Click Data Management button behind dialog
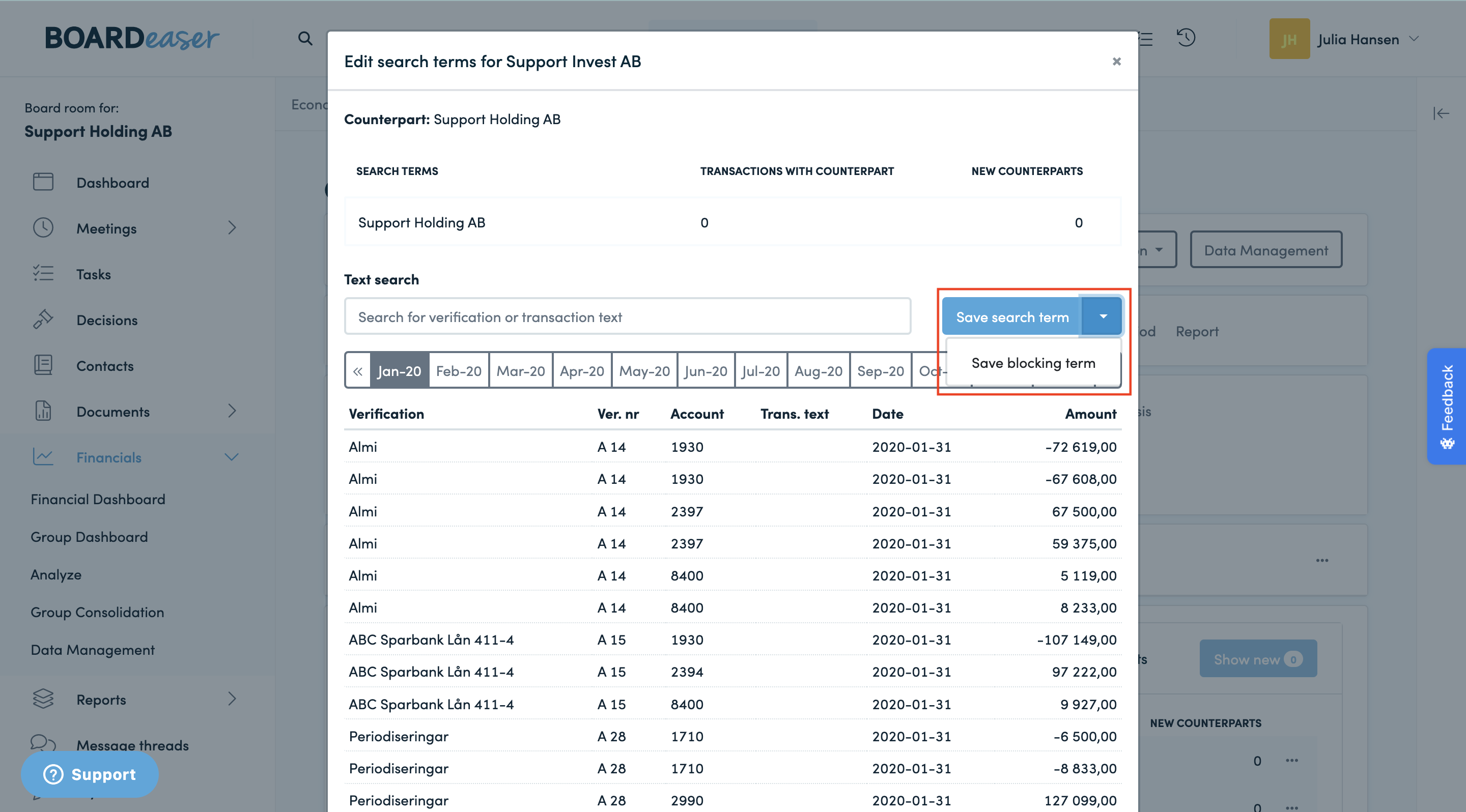Viewport: 1466px width, 812px height. click(x=1266, y=250)
